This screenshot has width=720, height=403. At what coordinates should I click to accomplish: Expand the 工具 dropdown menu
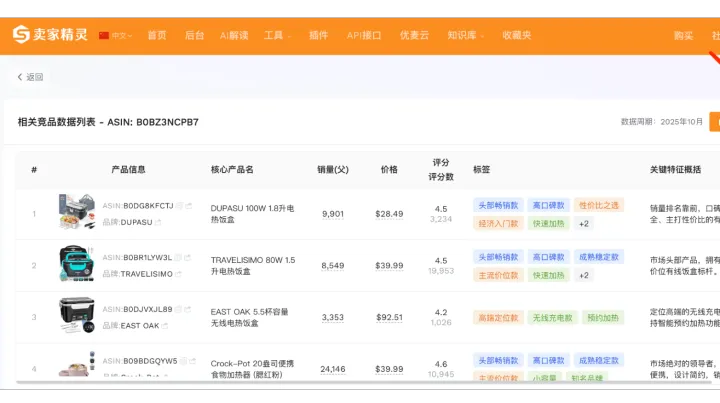coord(277,35)
